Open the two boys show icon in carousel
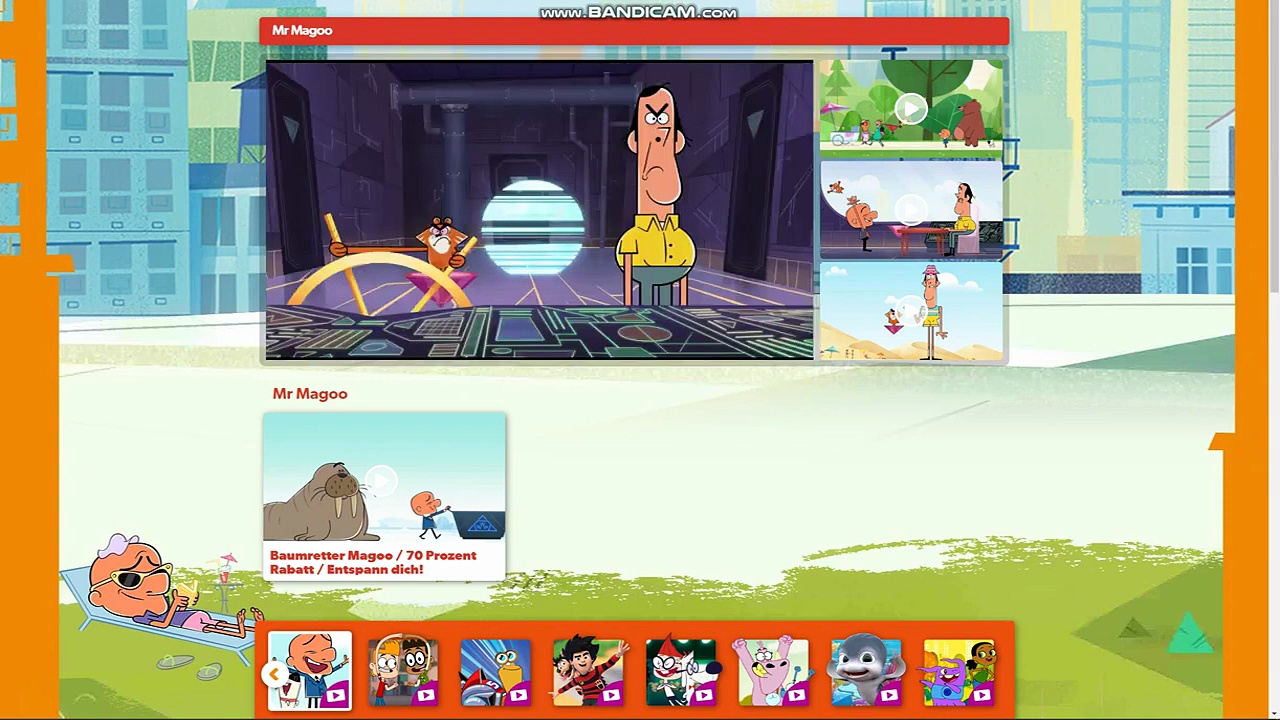Viewport: 1280px width, 720px height. [403, 671]
